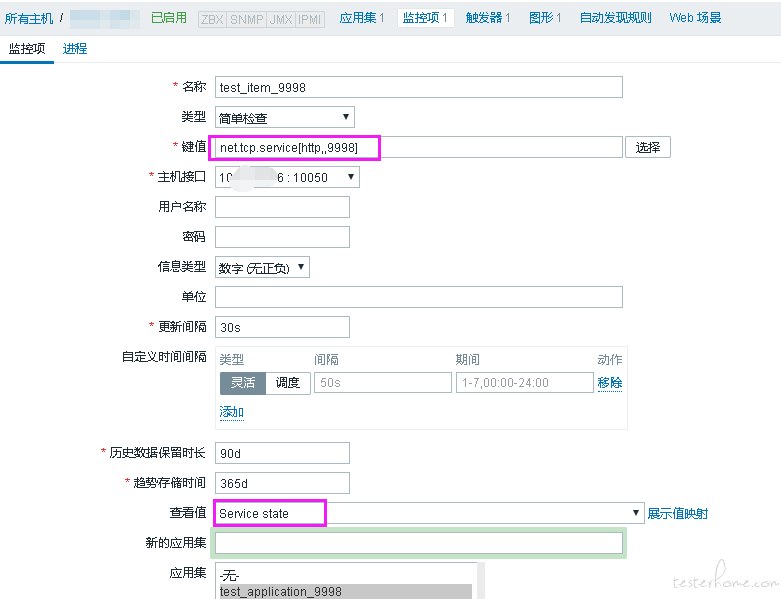Switch interval type to 调度

[x=288, y=382]
